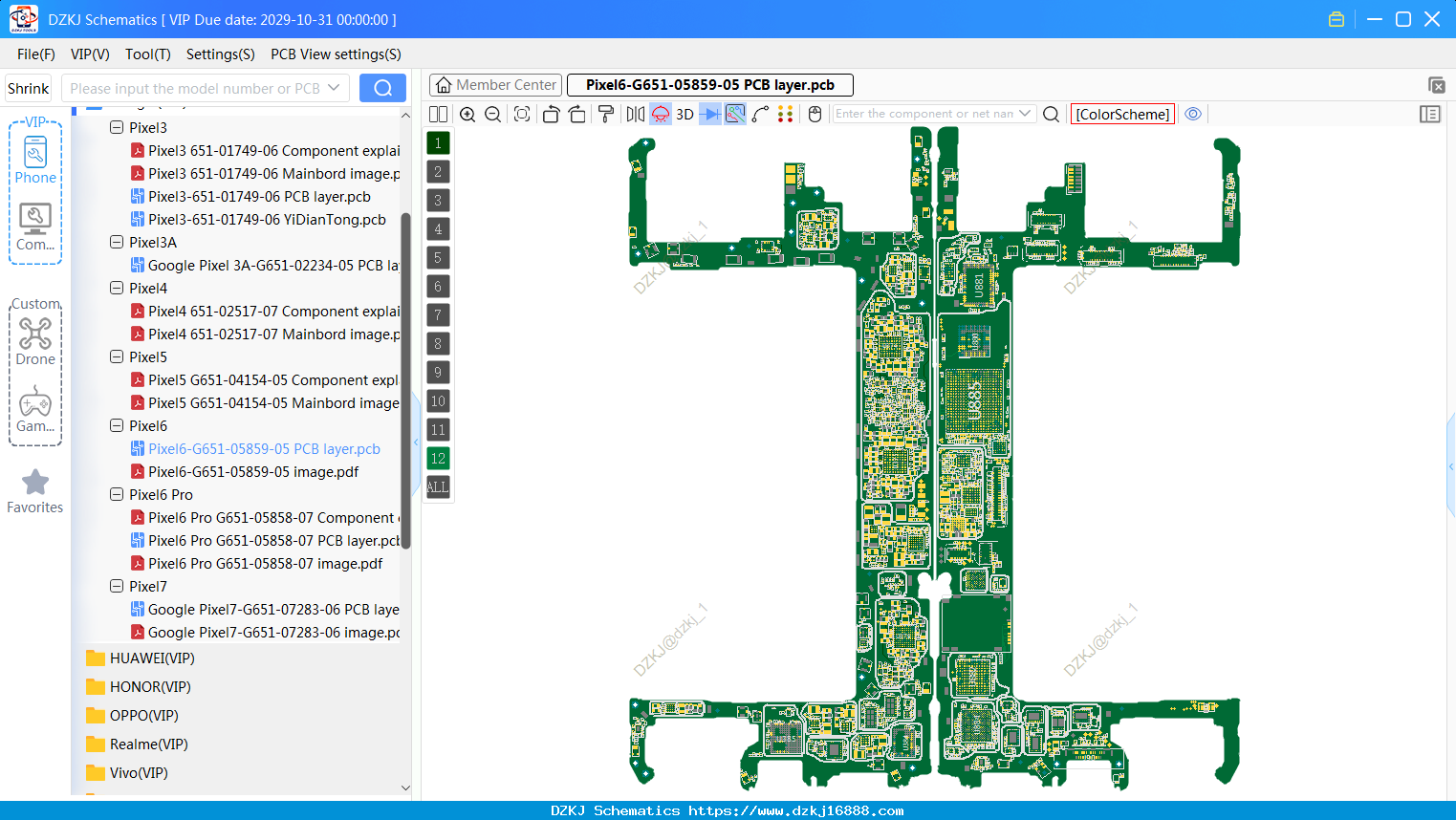
Task: Click the yellow toolbox icon in the title bar
Action: 1336,19
